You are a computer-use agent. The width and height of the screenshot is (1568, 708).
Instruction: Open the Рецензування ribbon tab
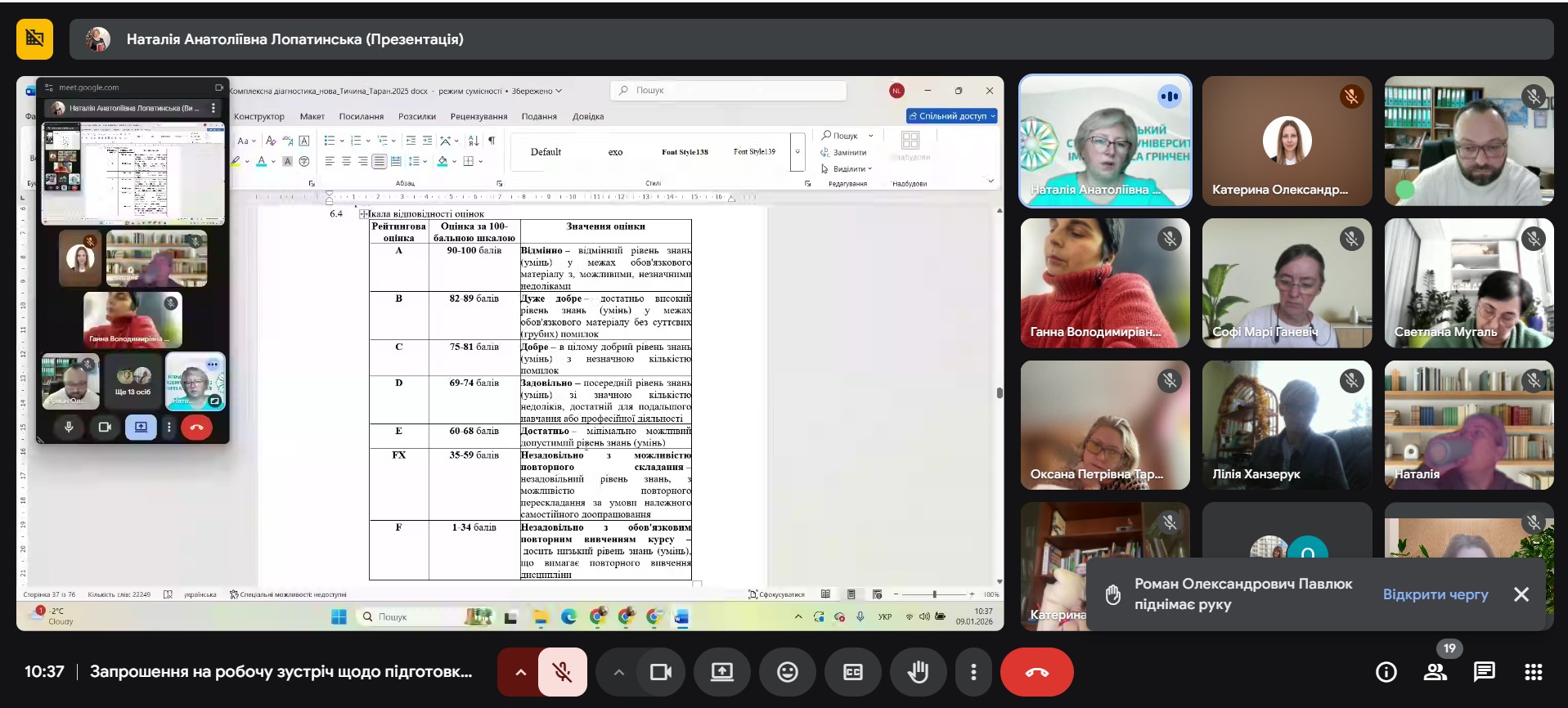[x=478, y=116]
